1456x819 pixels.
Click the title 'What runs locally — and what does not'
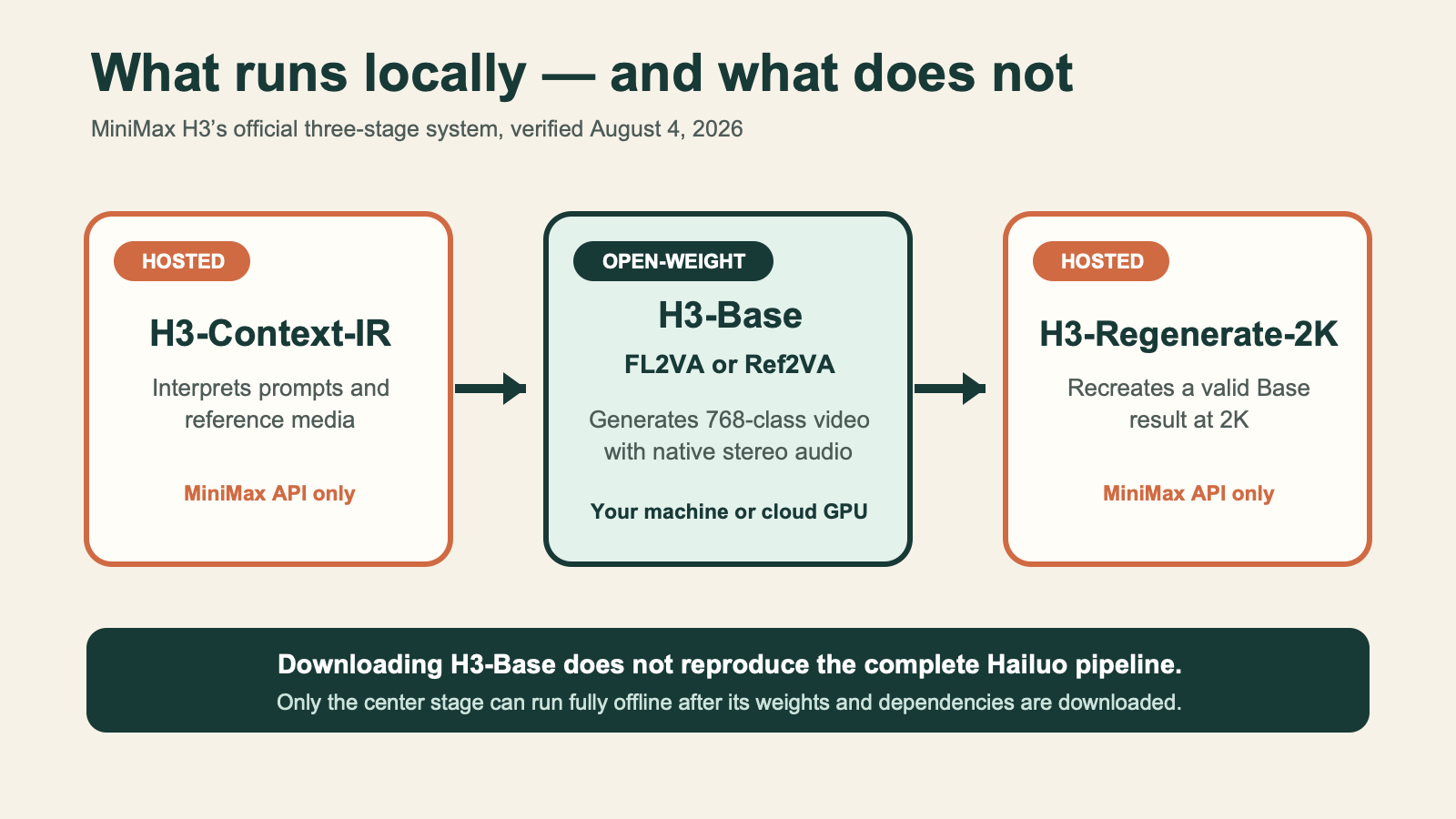[x=582, y=73]
